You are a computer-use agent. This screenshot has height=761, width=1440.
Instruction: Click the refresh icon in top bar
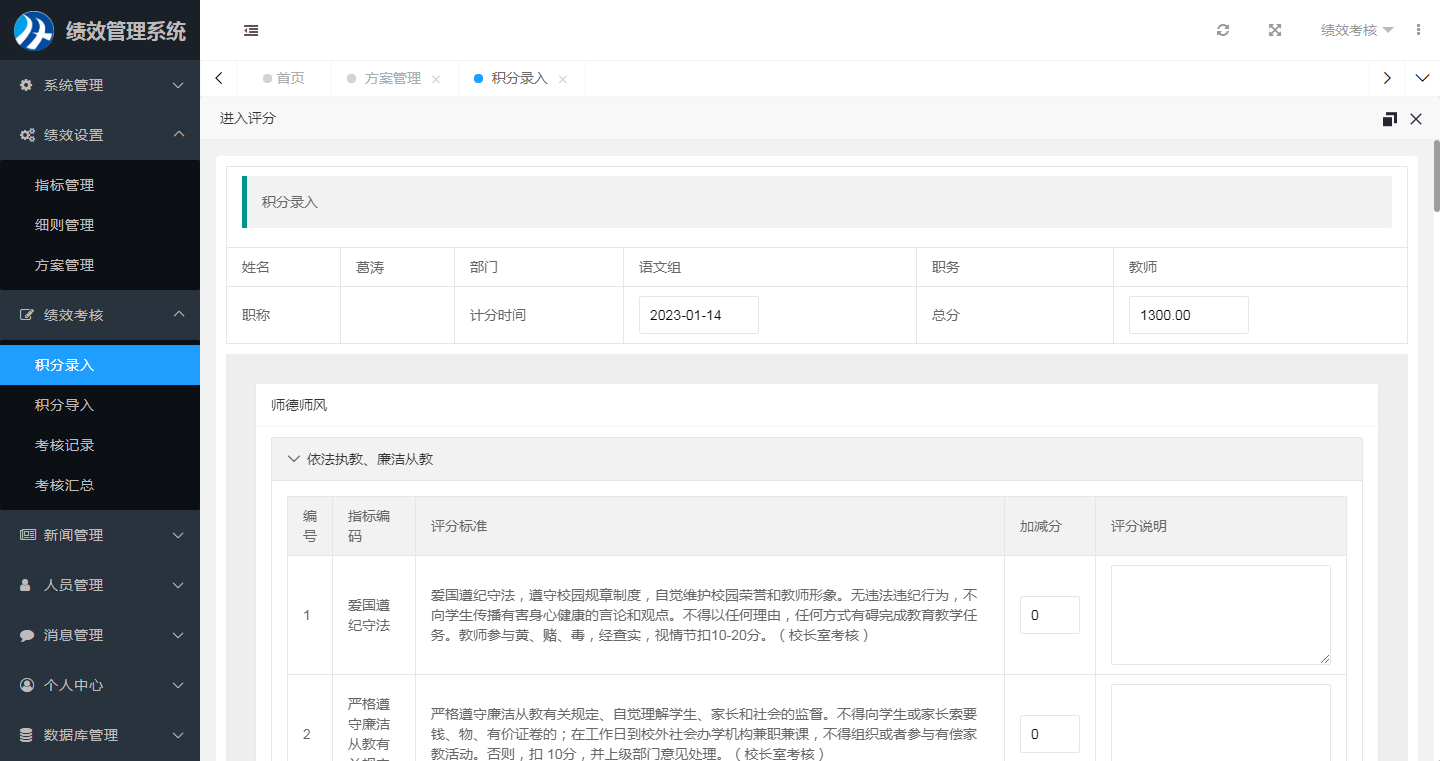pos(1222,30)
